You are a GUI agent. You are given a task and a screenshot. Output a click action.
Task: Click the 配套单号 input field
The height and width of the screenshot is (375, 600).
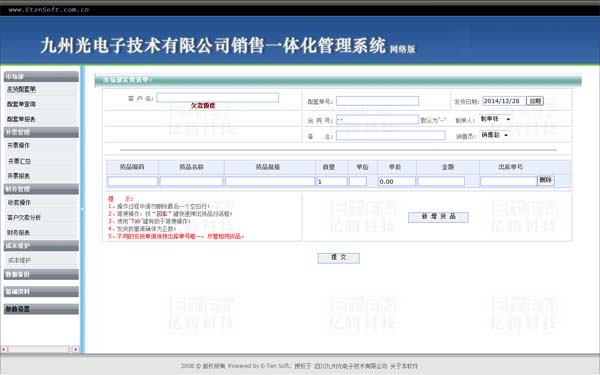(377, 101)
